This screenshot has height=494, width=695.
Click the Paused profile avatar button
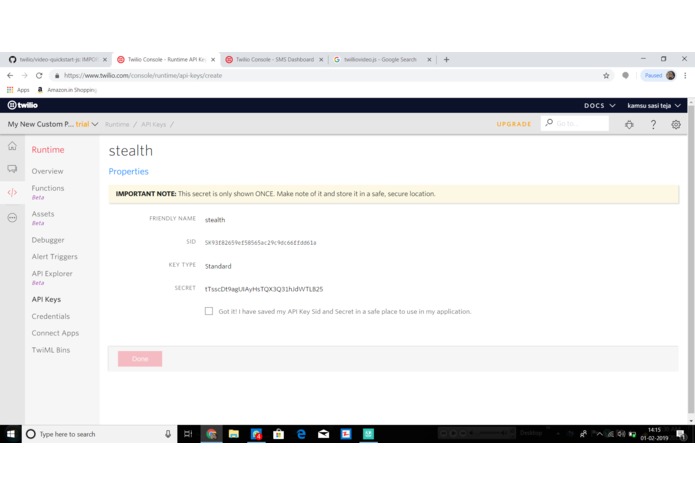[659, 76]
